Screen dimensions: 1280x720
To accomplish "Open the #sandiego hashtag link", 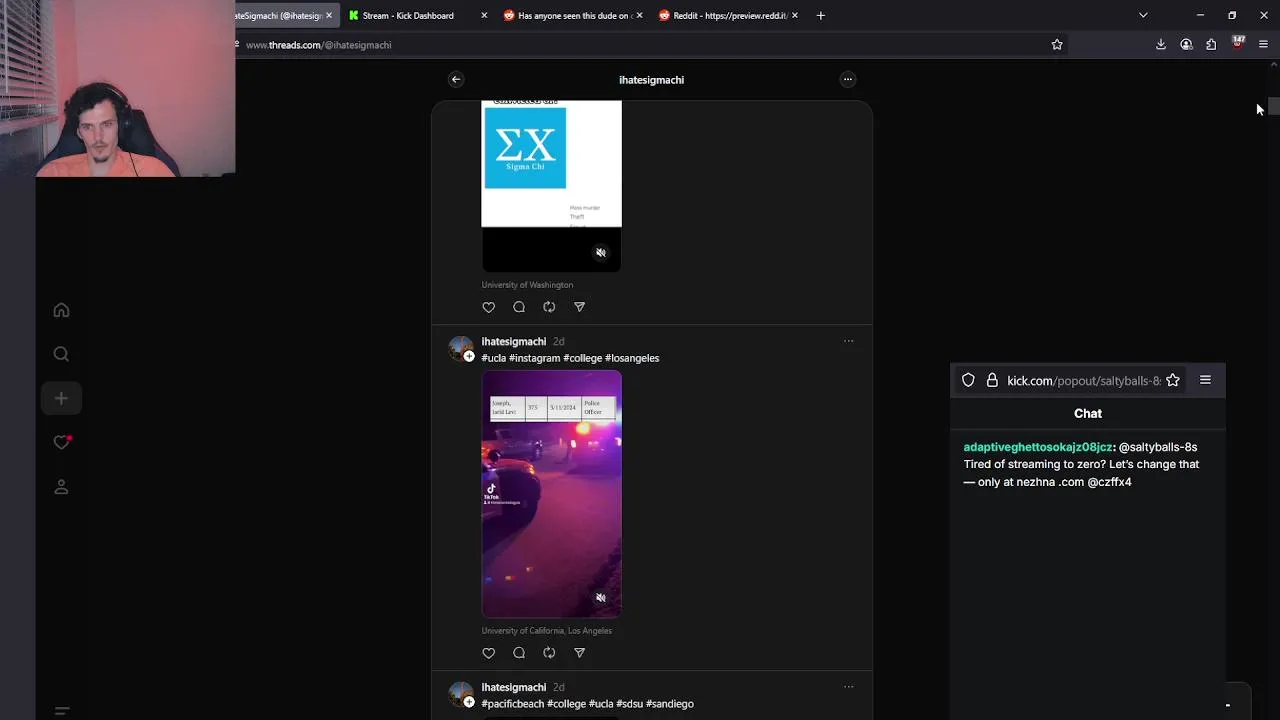I will (670, 704).
